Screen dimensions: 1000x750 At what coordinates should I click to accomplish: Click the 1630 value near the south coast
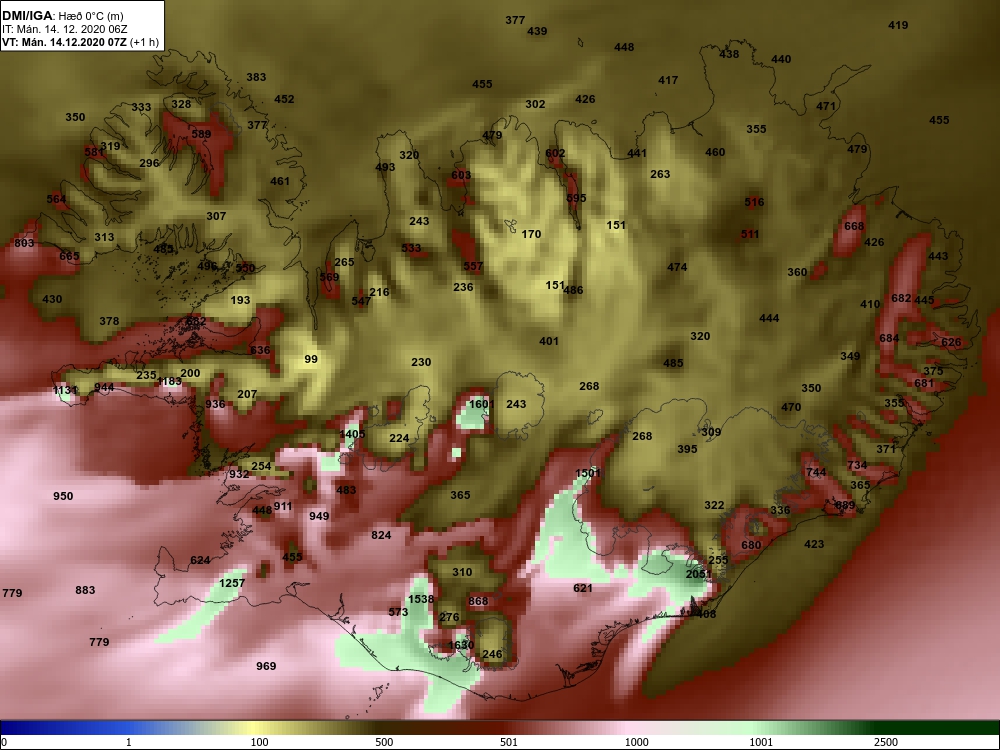click(460, 645)
